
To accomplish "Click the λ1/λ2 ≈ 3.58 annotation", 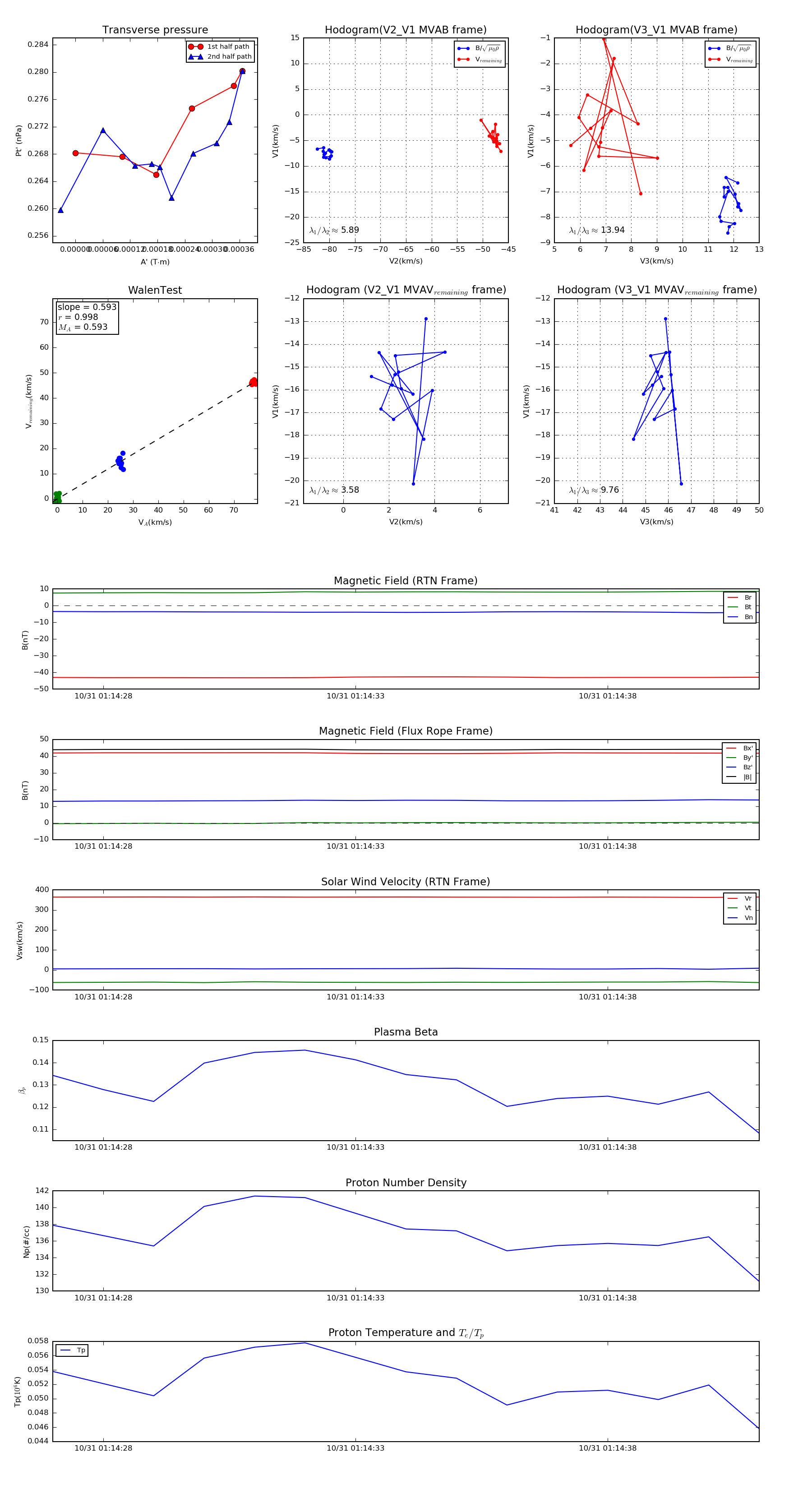I will point(334,490).
